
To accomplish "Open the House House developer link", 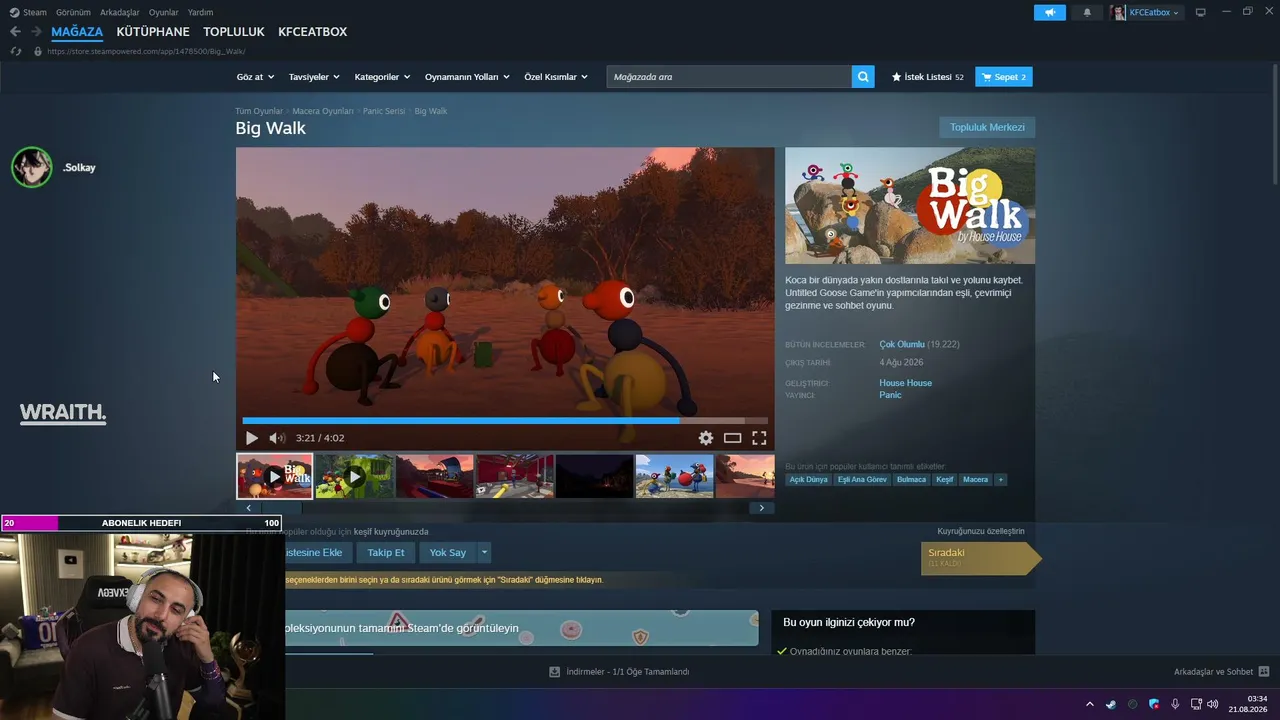I will (x=905, y=383).
